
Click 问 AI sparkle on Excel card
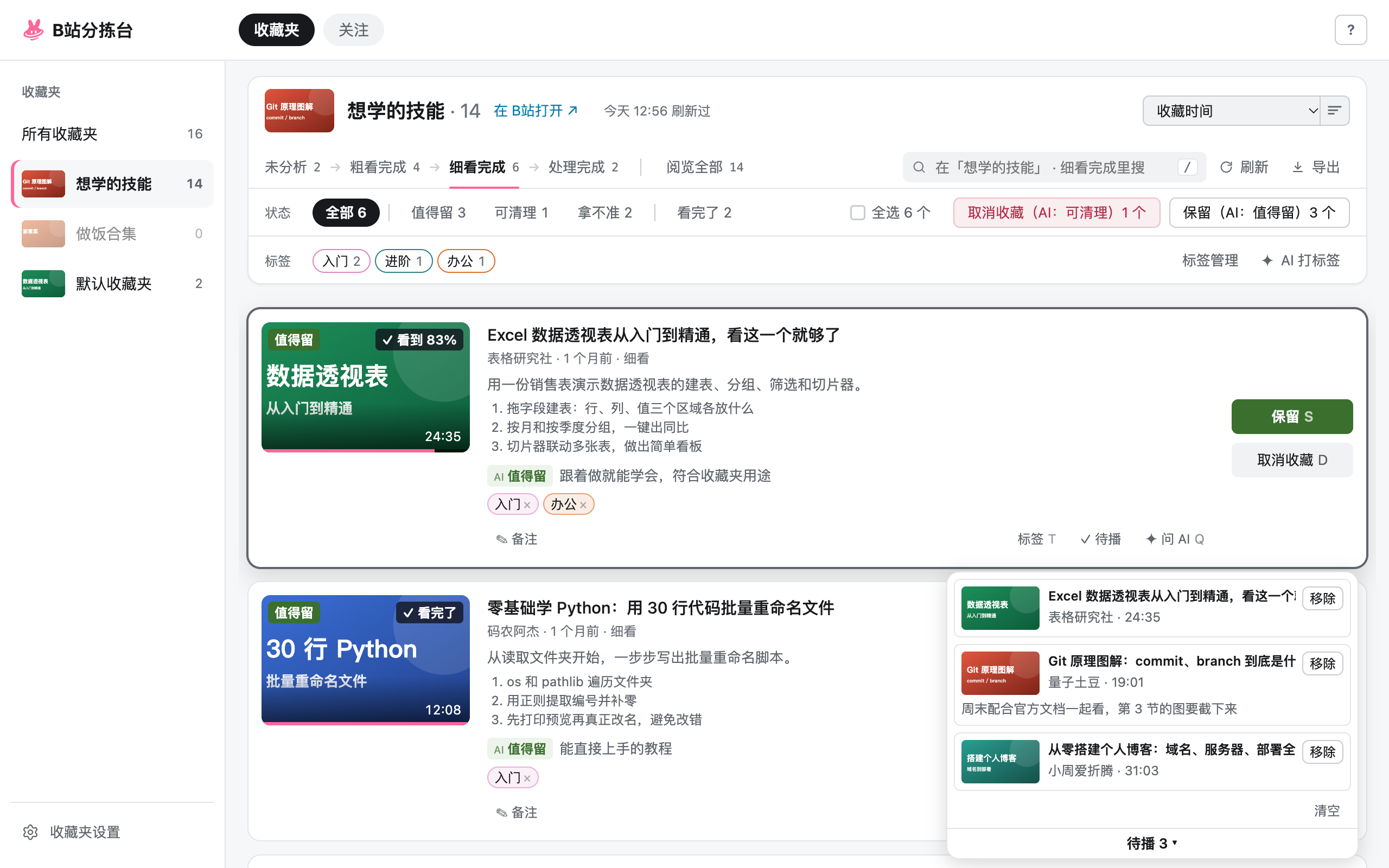point(1174,539)
